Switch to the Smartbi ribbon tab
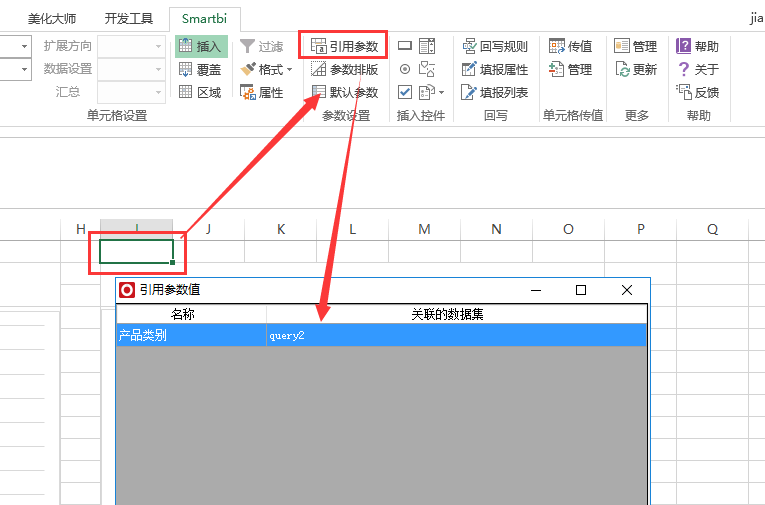 coord(204,19)
